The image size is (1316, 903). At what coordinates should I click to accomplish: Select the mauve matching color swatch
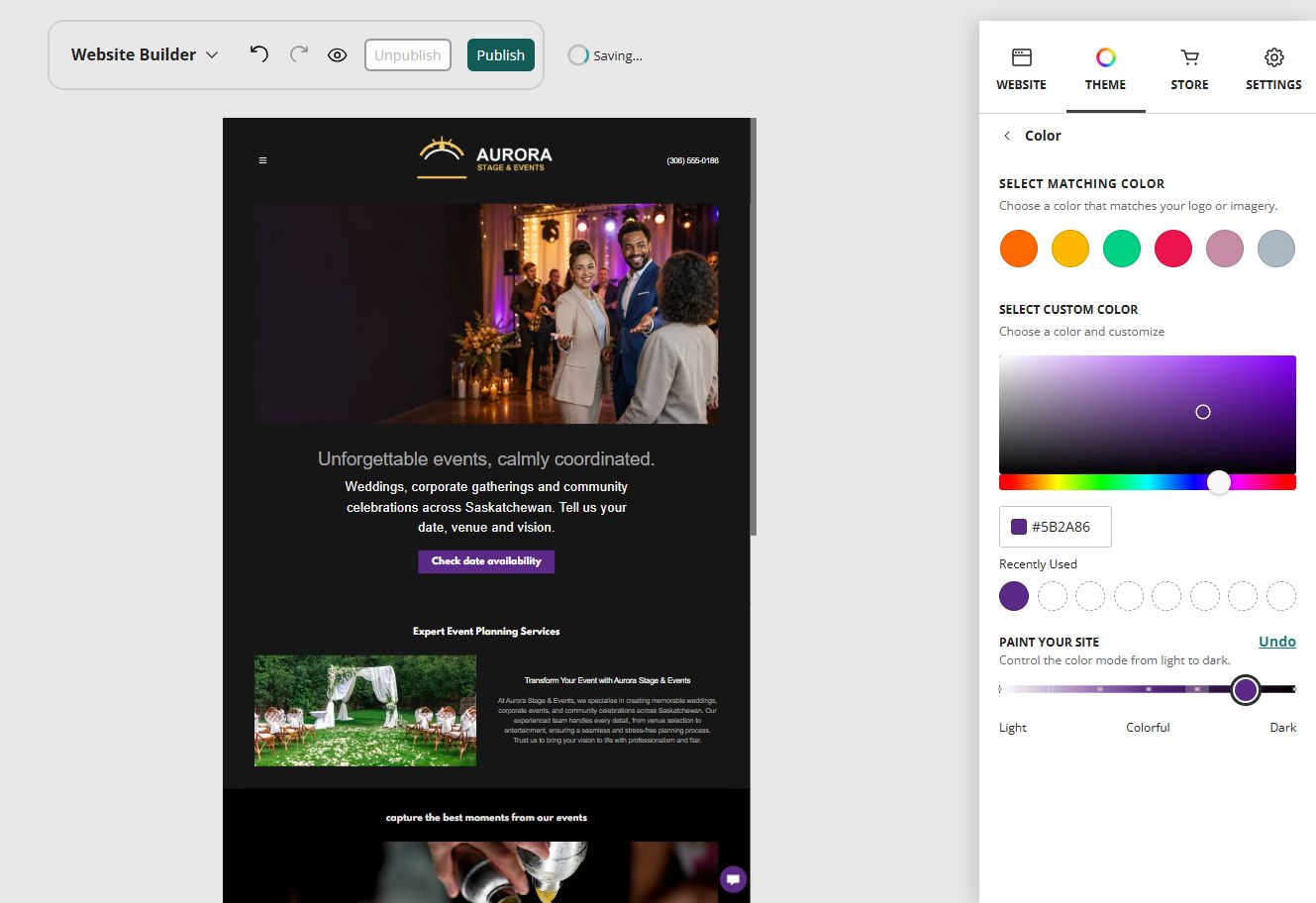[x=1225, y=249]
